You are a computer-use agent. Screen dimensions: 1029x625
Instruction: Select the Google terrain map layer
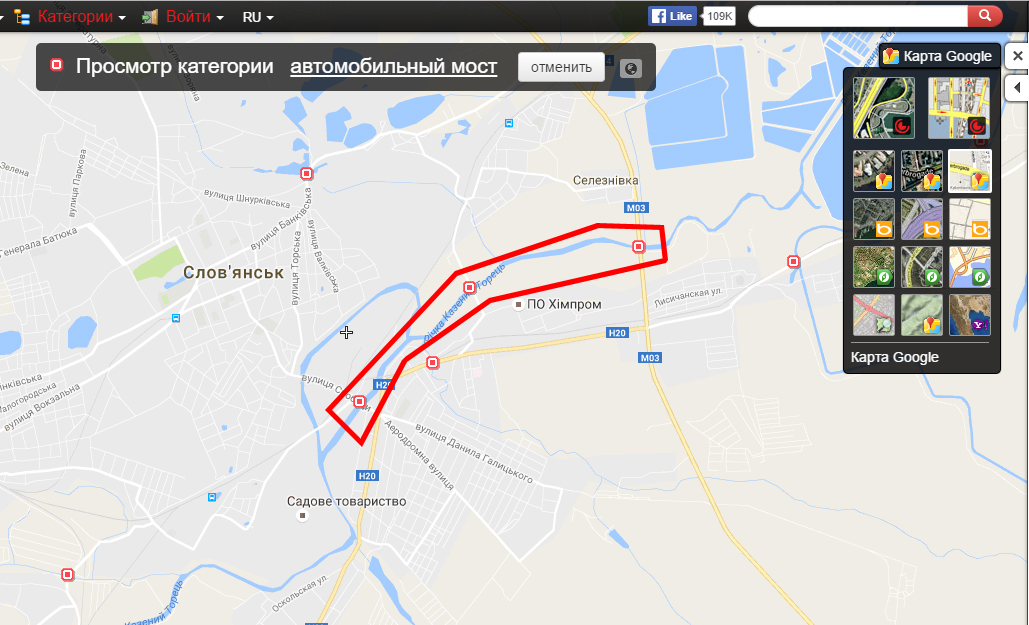pyautogui.click(x=921, y=314)
